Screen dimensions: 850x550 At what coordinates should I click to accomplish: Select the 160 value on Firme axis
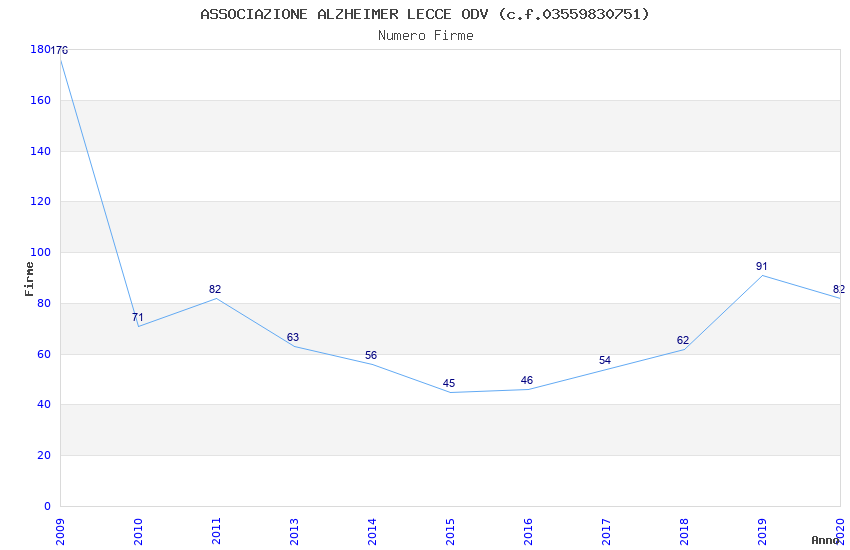pyautogui.click(x=41, y=100)
